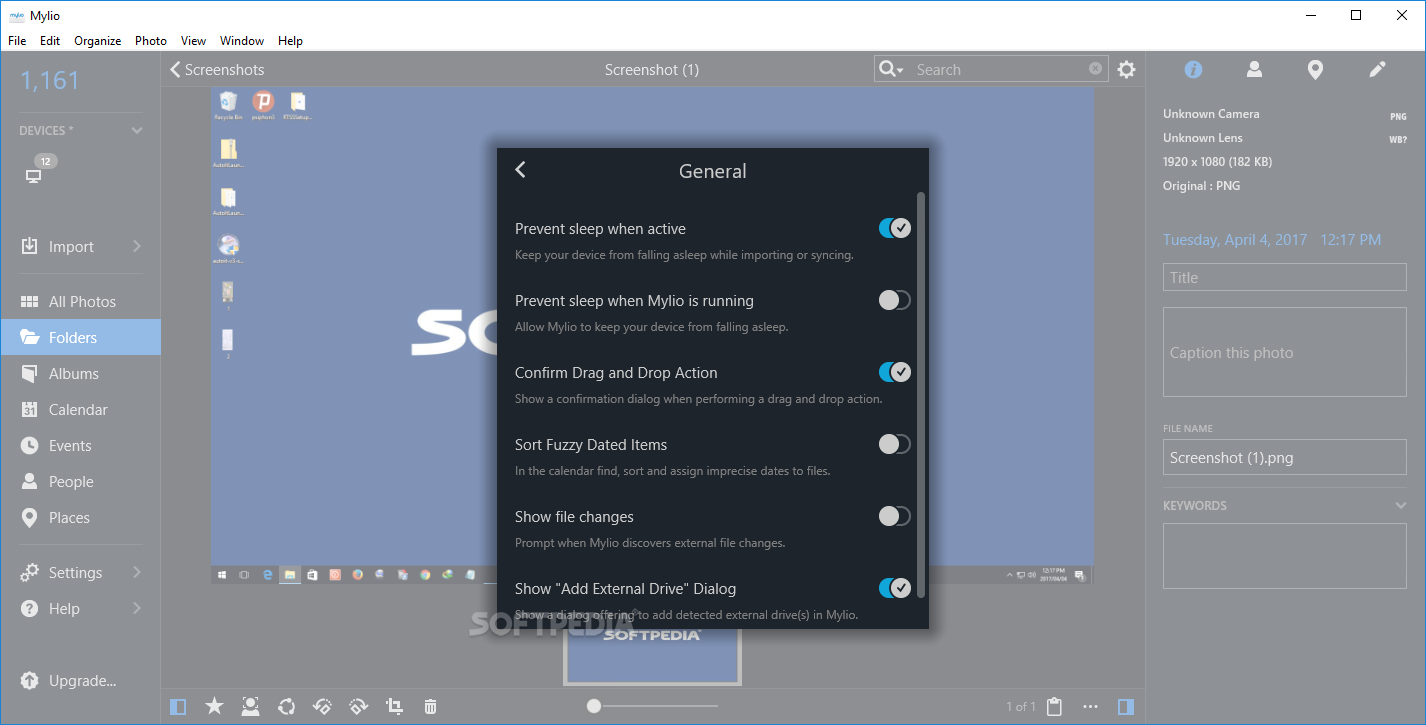Click the General settings scrollbar
Image resolution: width=1426 pixels, height=725 pixels.
point(921,395)
